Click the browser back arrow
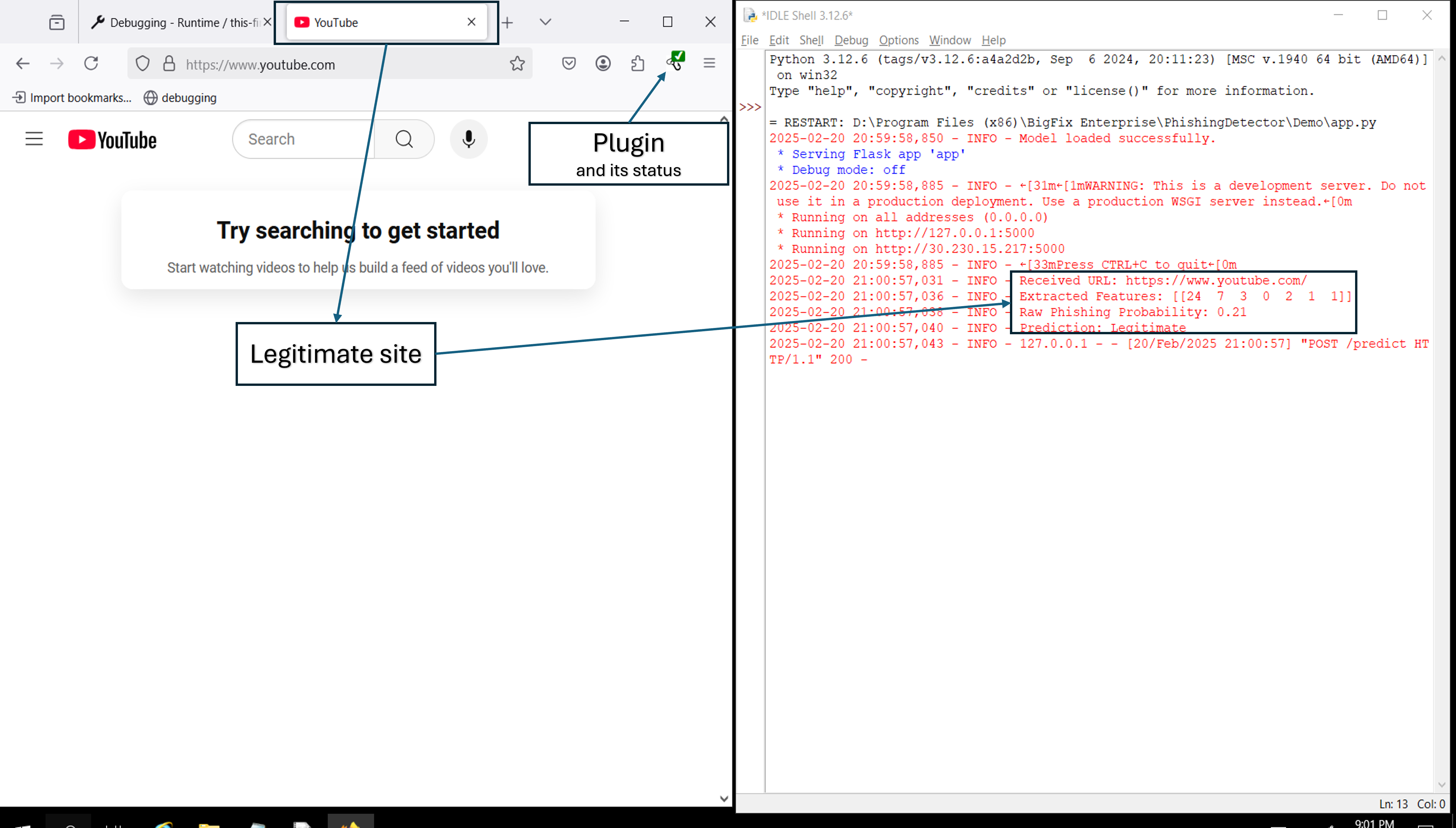The image size is (1456, 828). pyautogui.click(x=23, y=63)
